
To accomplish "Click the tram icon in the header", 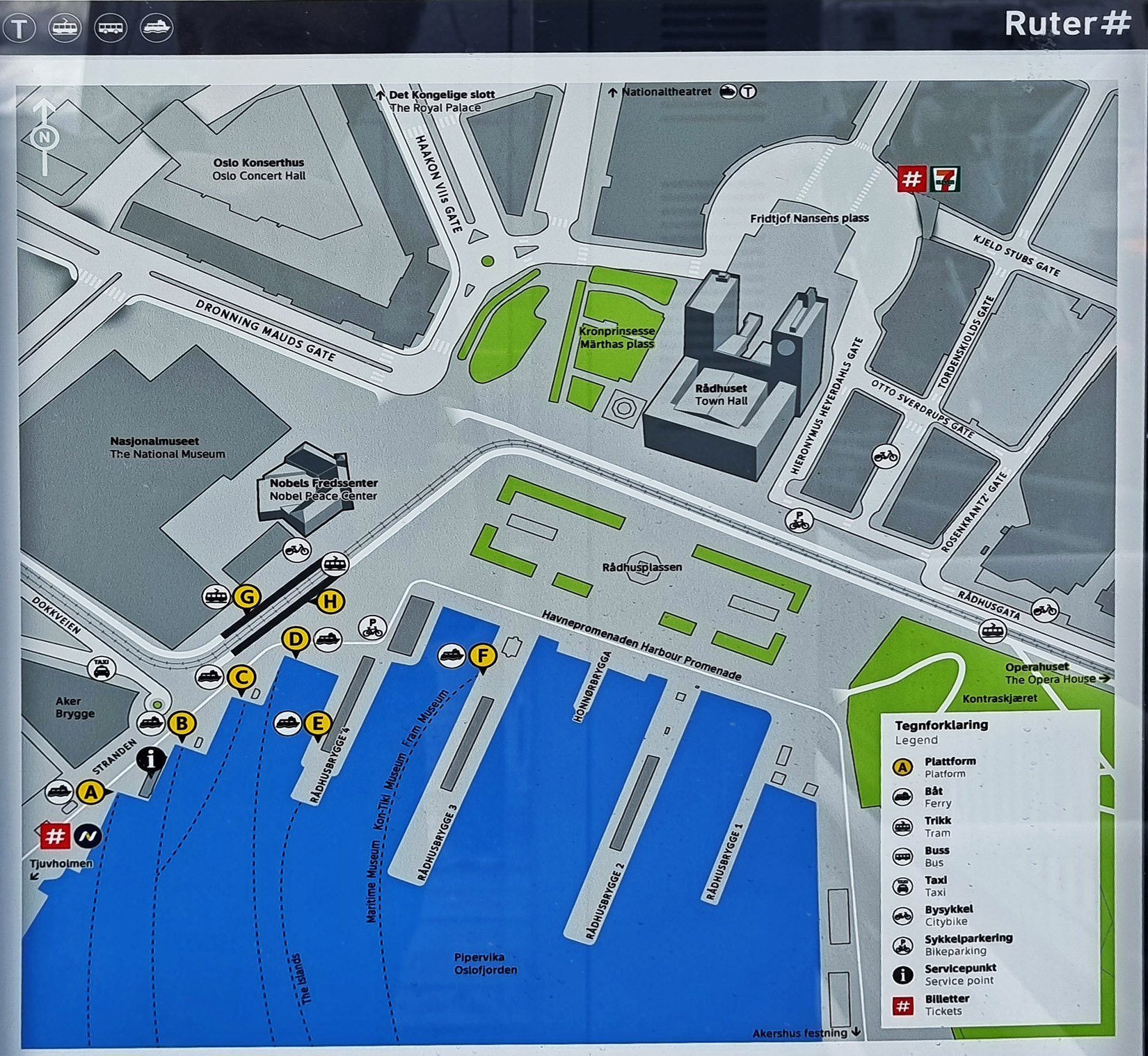I will 65,28.
